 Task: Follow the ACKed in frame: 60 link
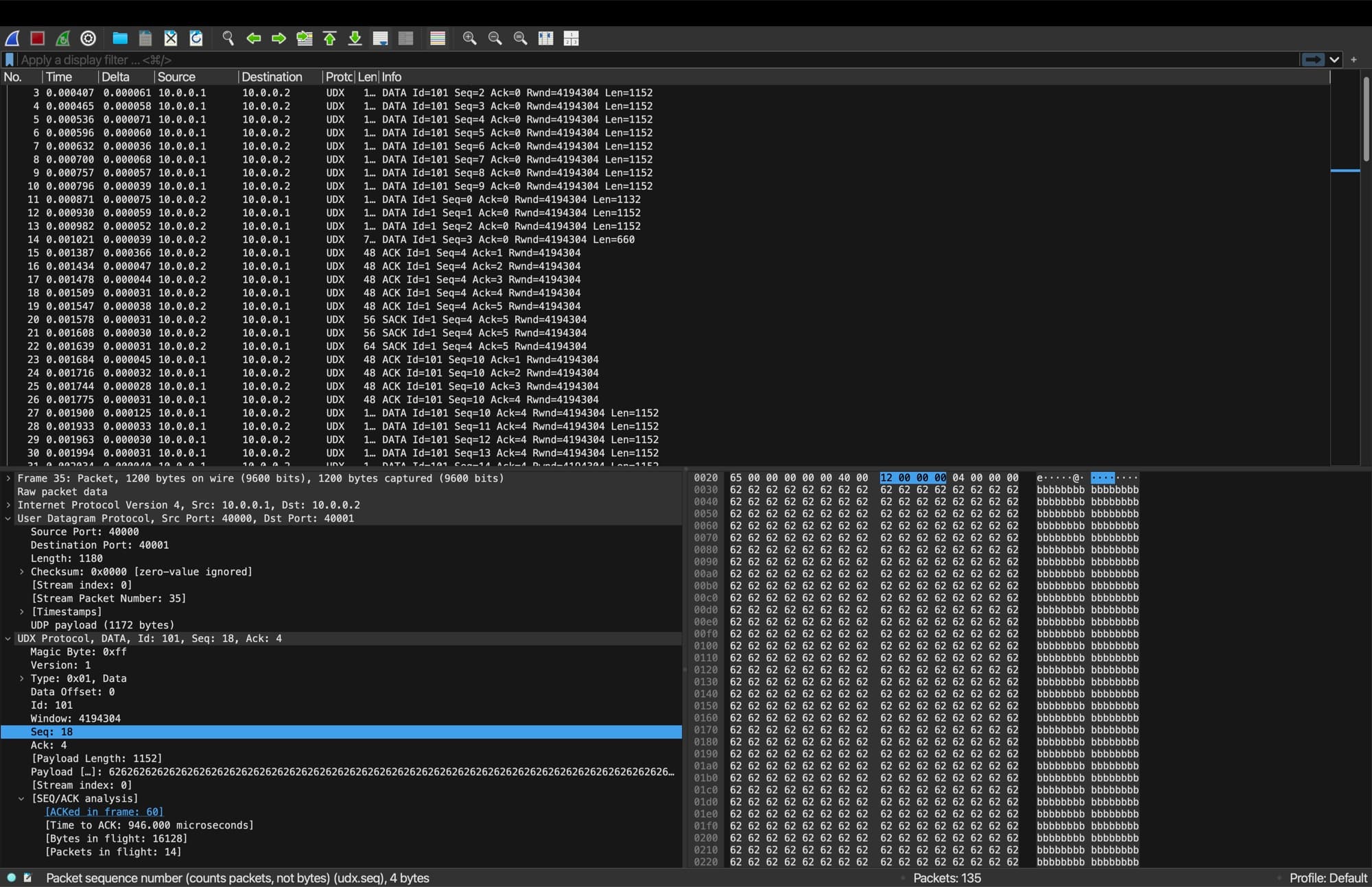[104, 812]
